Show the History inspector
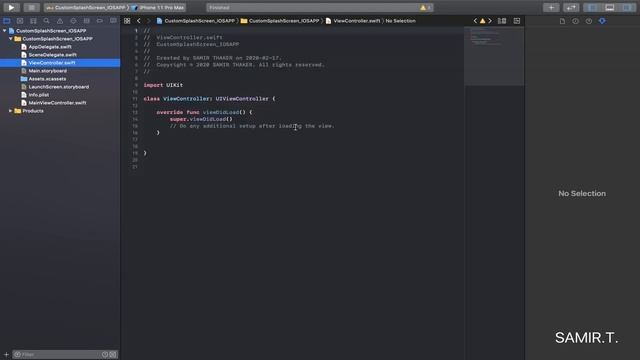Screen dimensions: 640x360 coord(576,21)
